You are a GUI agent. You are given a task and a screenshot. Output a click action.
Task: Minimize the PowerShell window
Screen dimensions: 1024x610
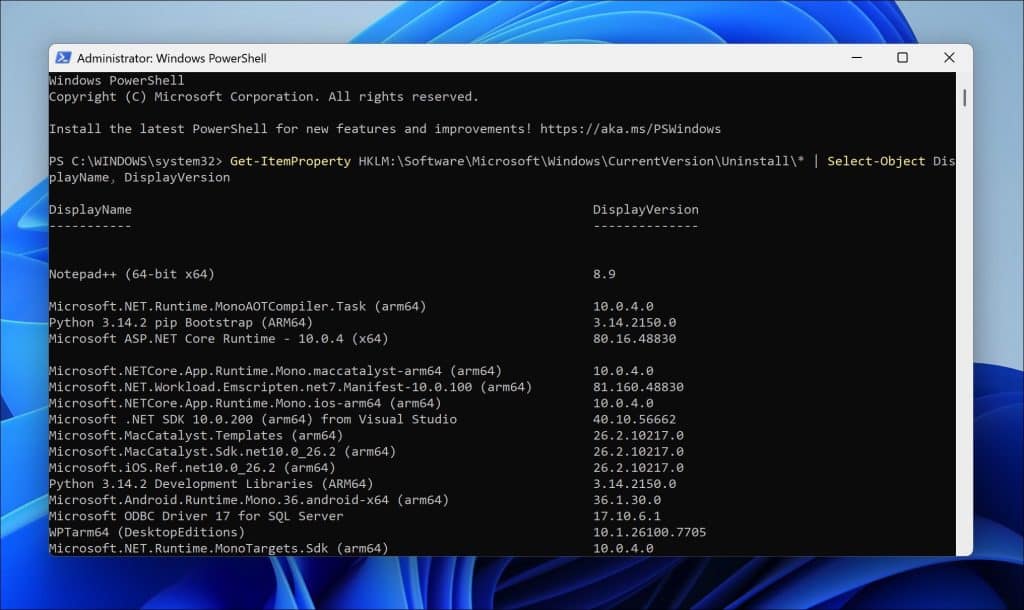coord(856,58)
